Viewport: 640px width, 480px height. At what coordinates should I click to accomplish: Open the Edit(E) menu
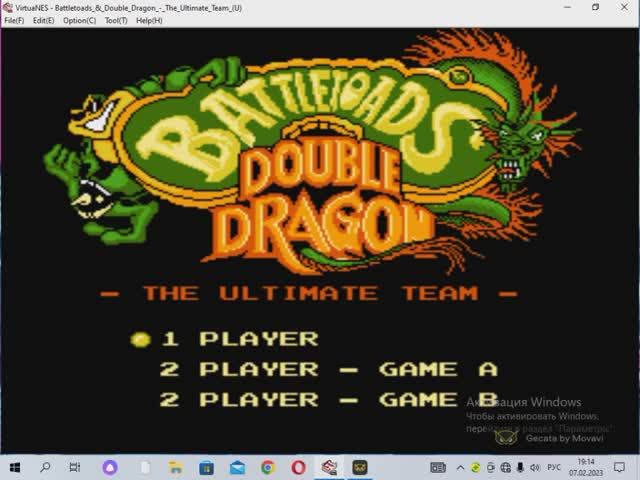coord(43,20)
